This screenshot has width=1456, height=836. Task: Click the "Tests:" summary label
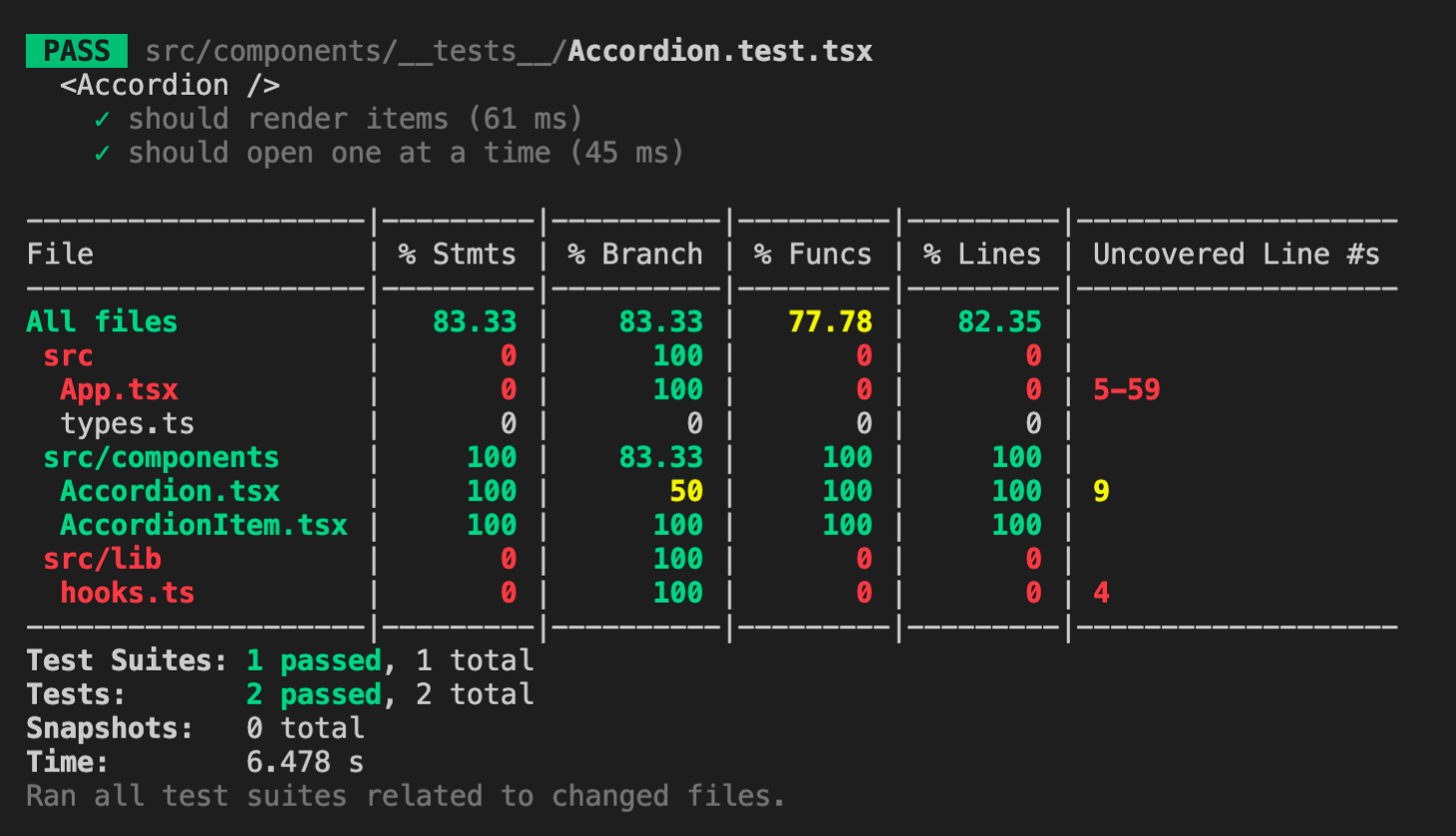pyautogui.click(x=76, y=694)
